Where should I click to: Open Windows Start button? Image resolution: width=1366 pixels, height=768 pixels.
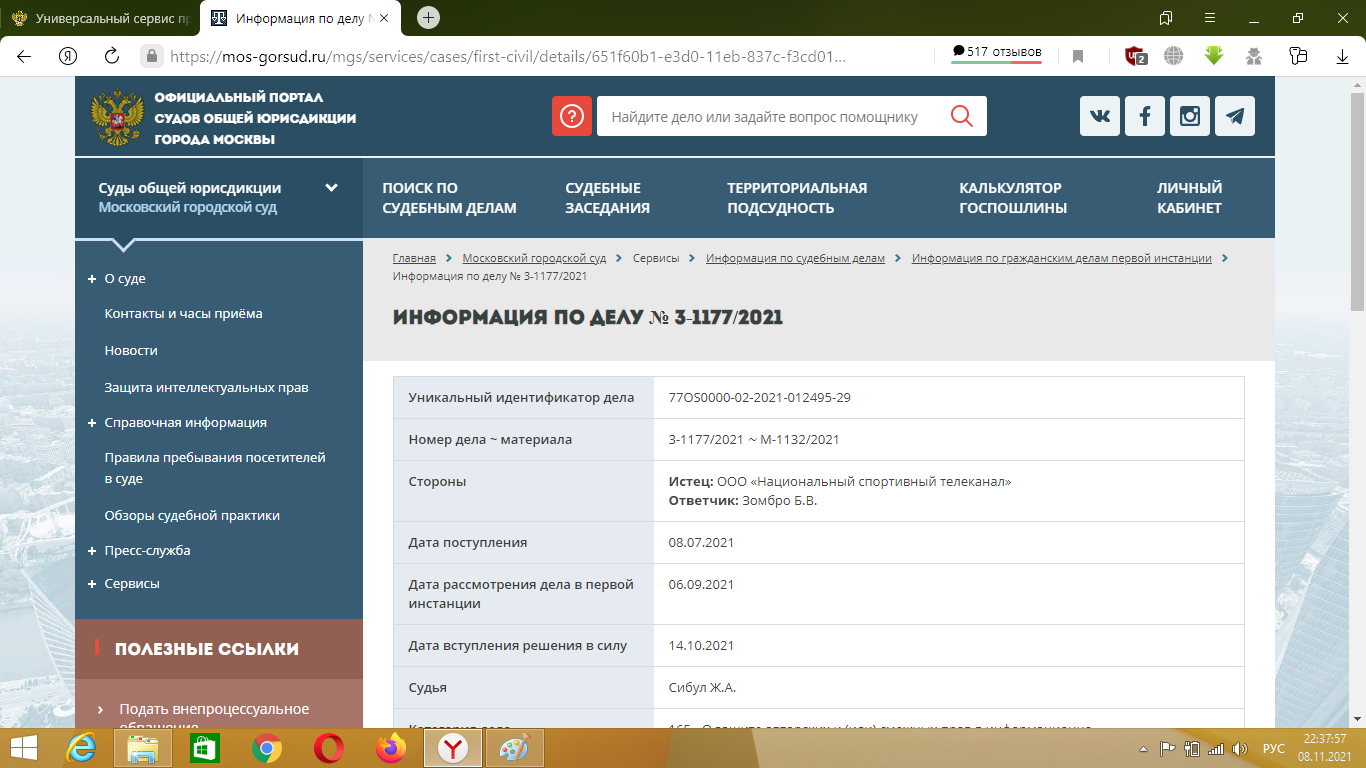point(24,748)
